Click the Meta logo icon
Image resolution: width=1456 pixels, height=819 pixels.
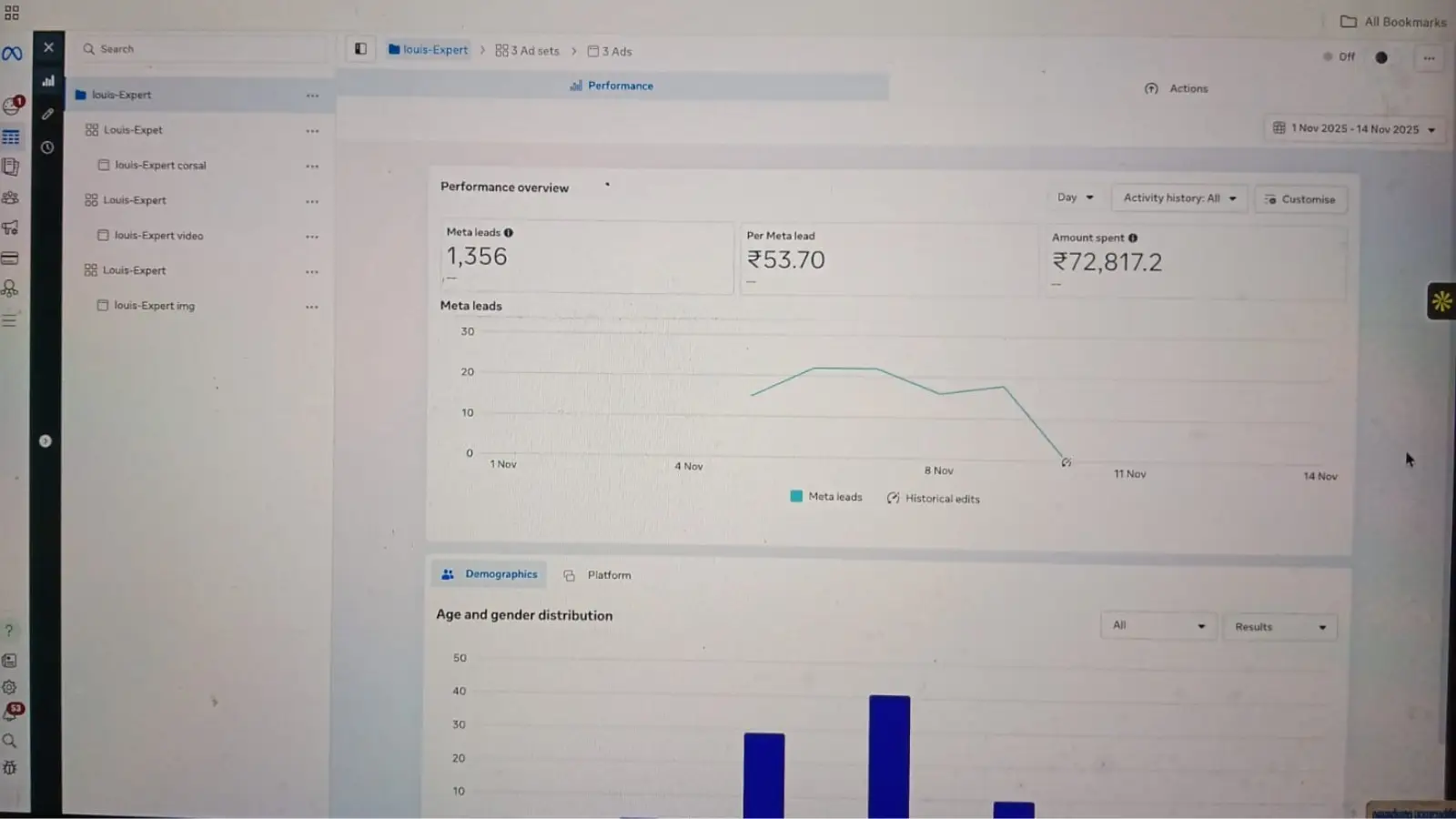pyautogui.click(x=12, y=54)
